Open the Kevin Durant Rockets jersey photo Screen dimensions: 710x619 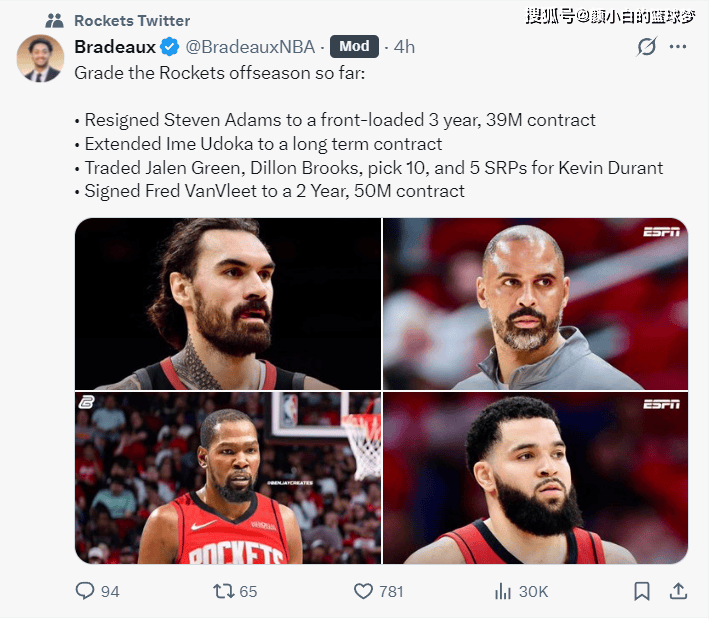pos(228,478)
